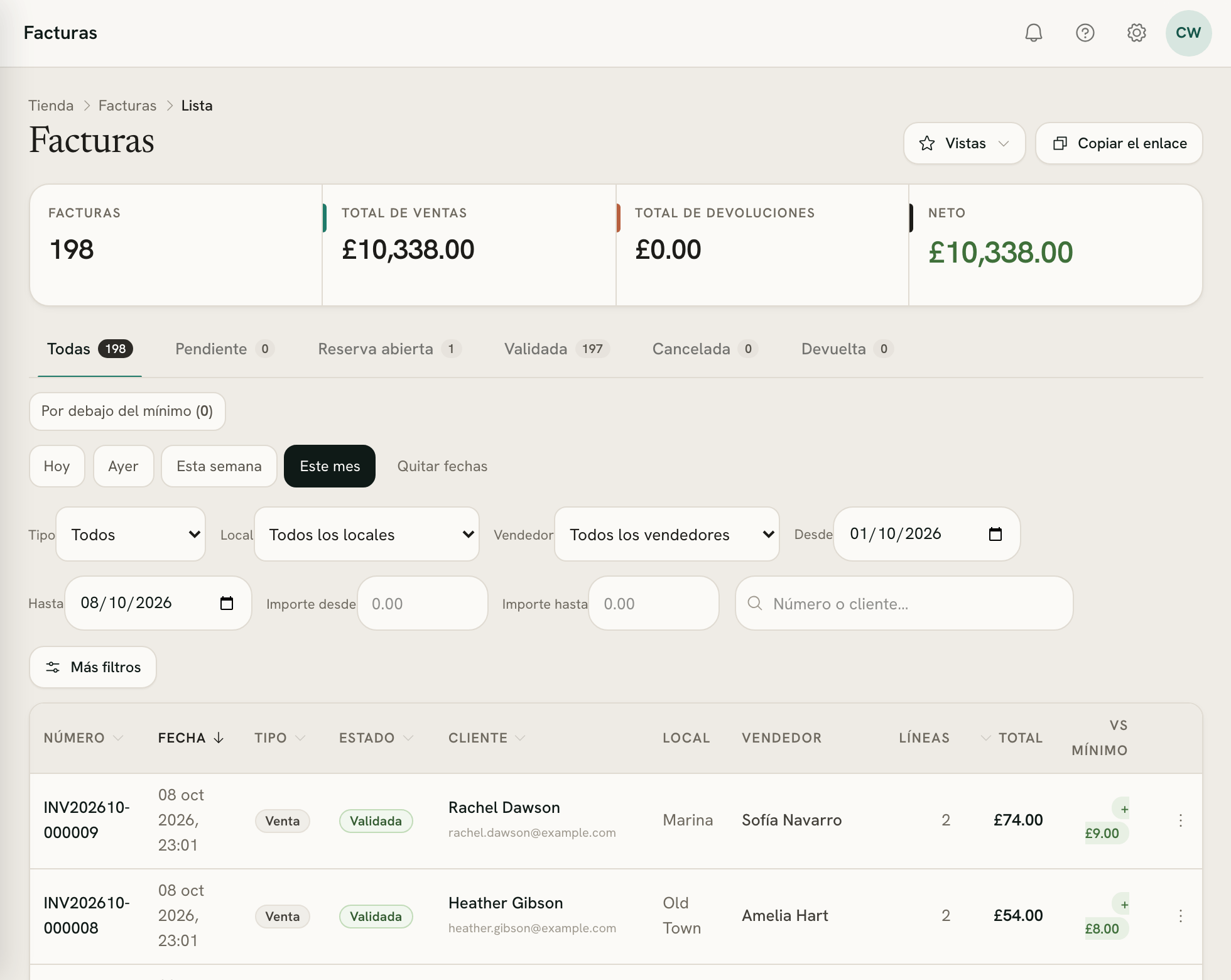Open the Hasta date calendar picker icon

[227, 603]
